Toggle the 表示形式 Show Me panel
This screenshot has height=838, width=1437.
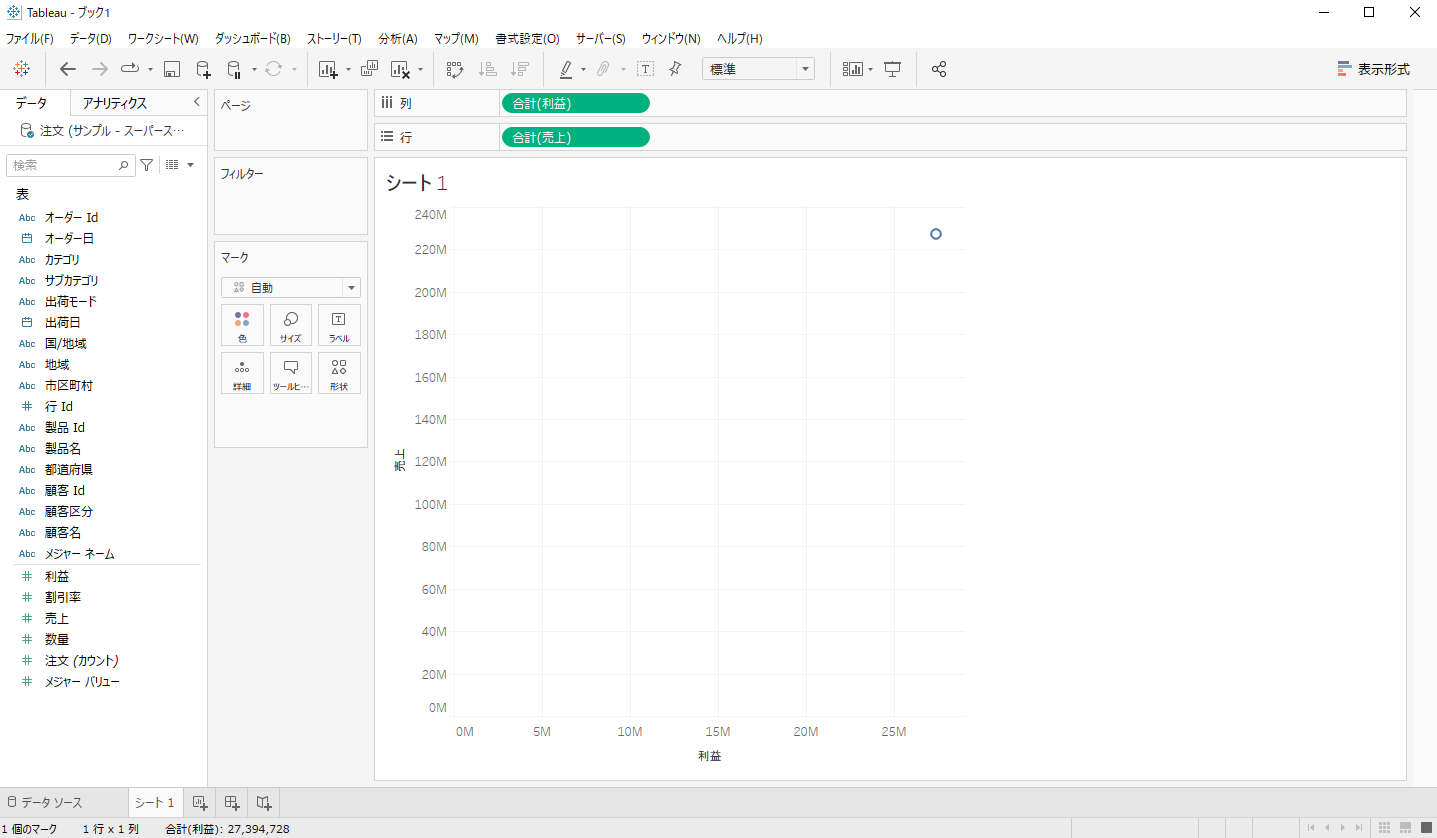pos(1373,69)
